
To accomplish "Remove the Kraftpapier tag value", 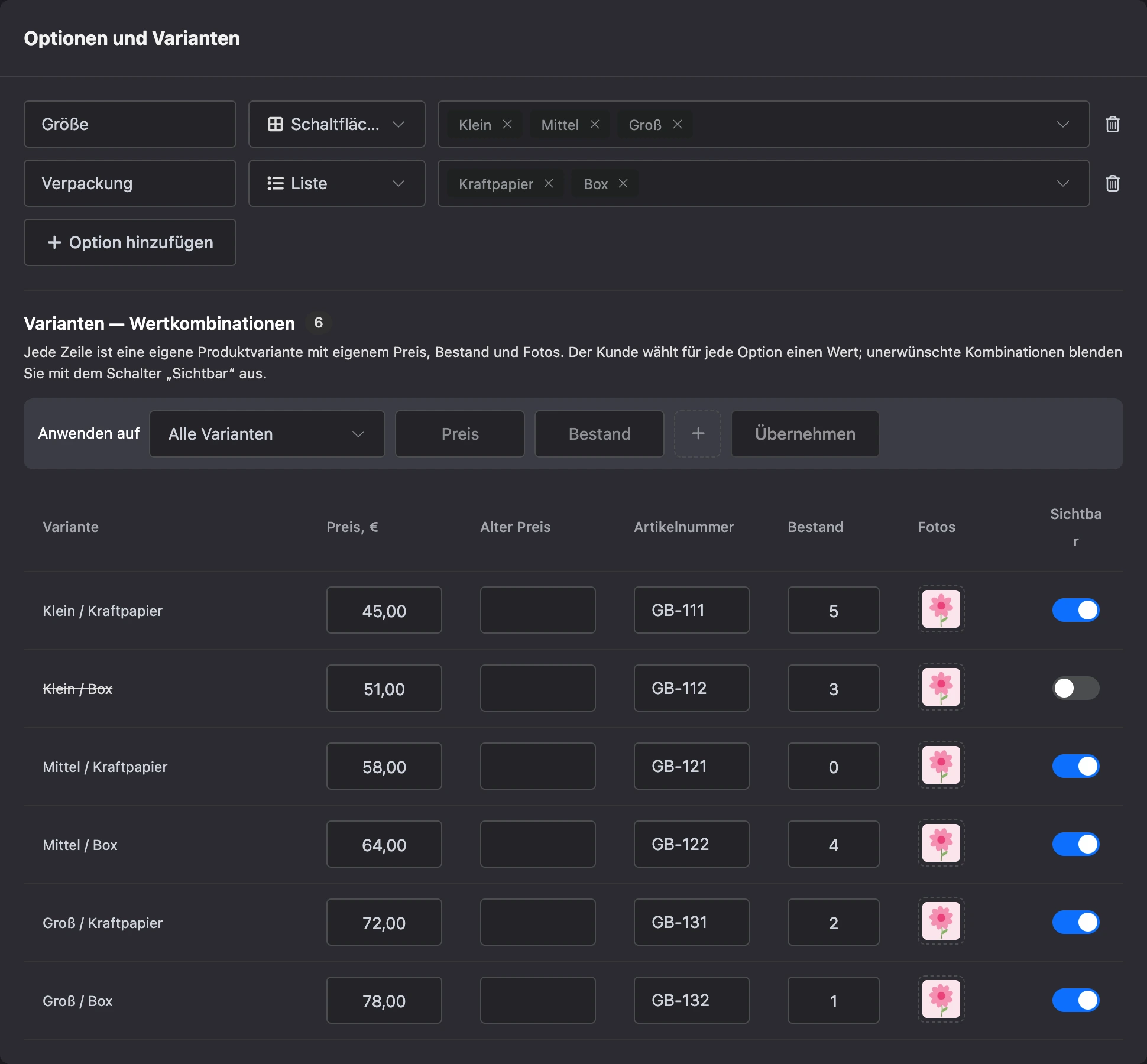I will click(x=549, y=184).
